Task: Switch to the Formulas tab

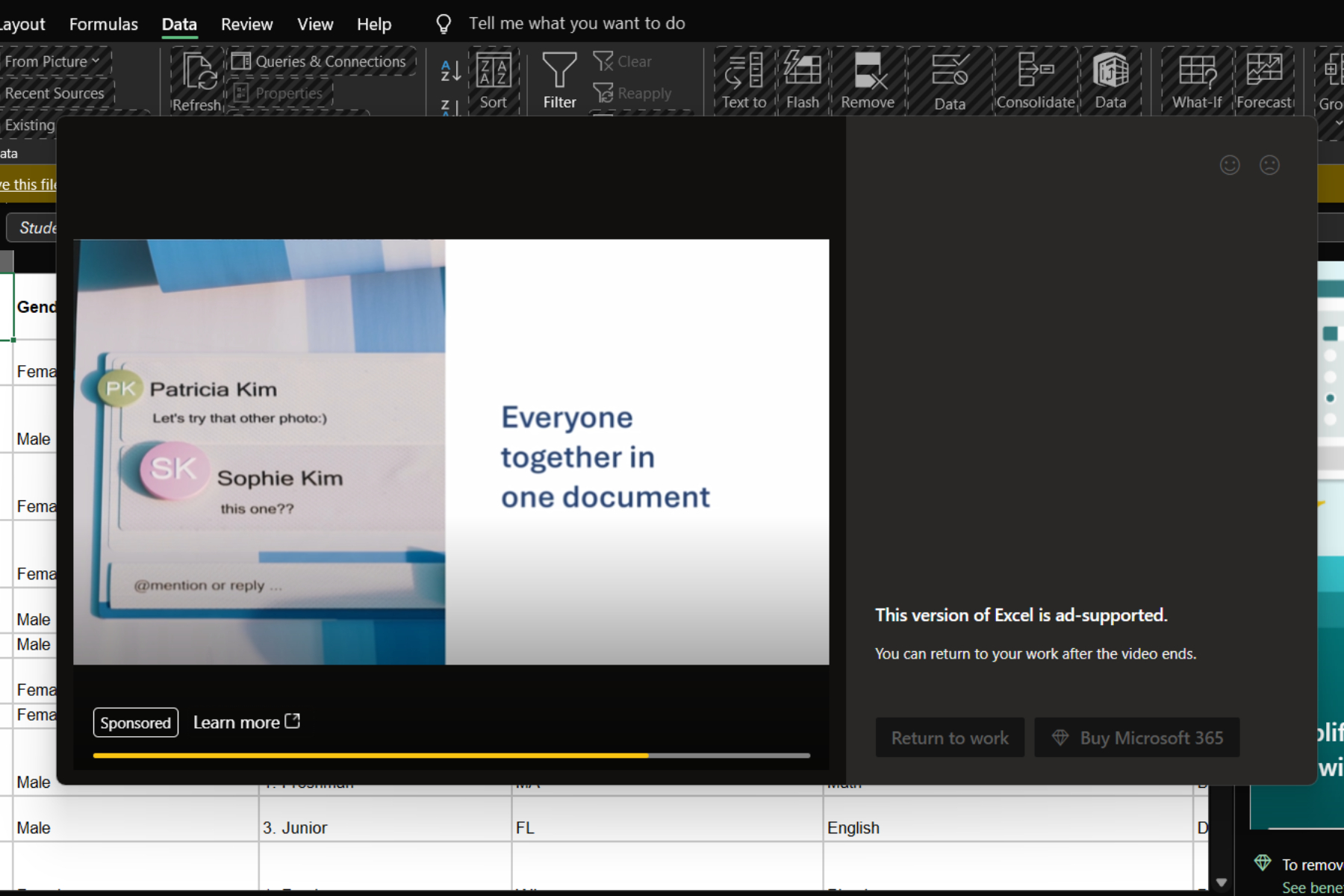Action: click(104, 24)
